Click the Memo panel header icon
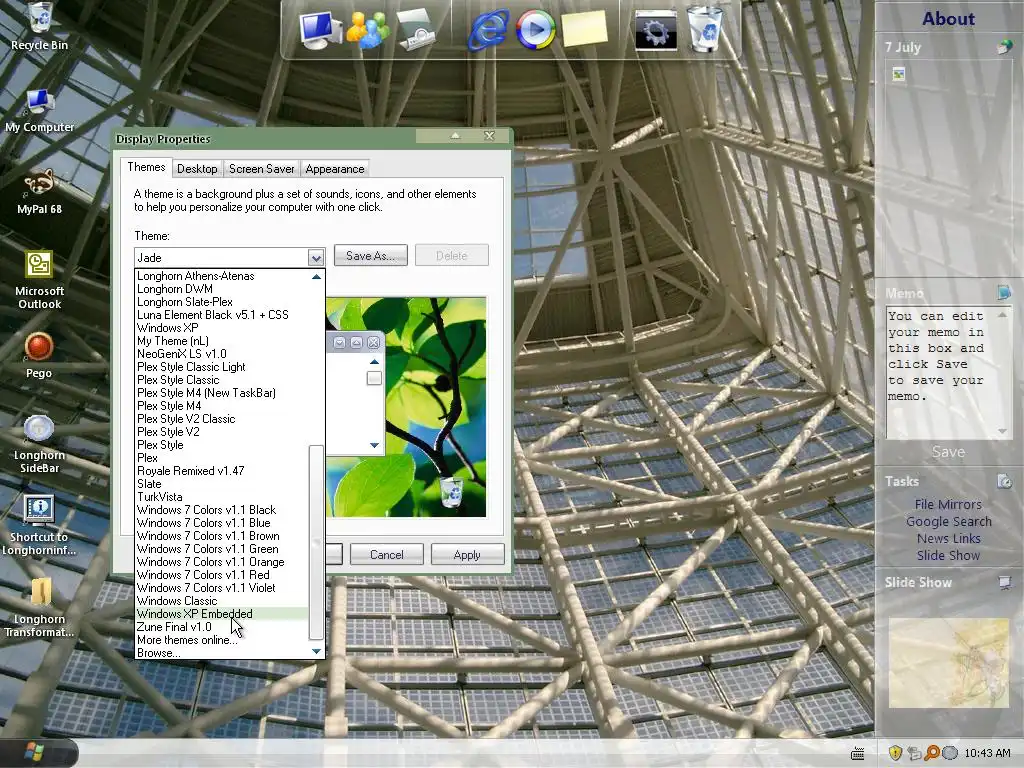The image size is (1024, 768). click(1004, 292)
